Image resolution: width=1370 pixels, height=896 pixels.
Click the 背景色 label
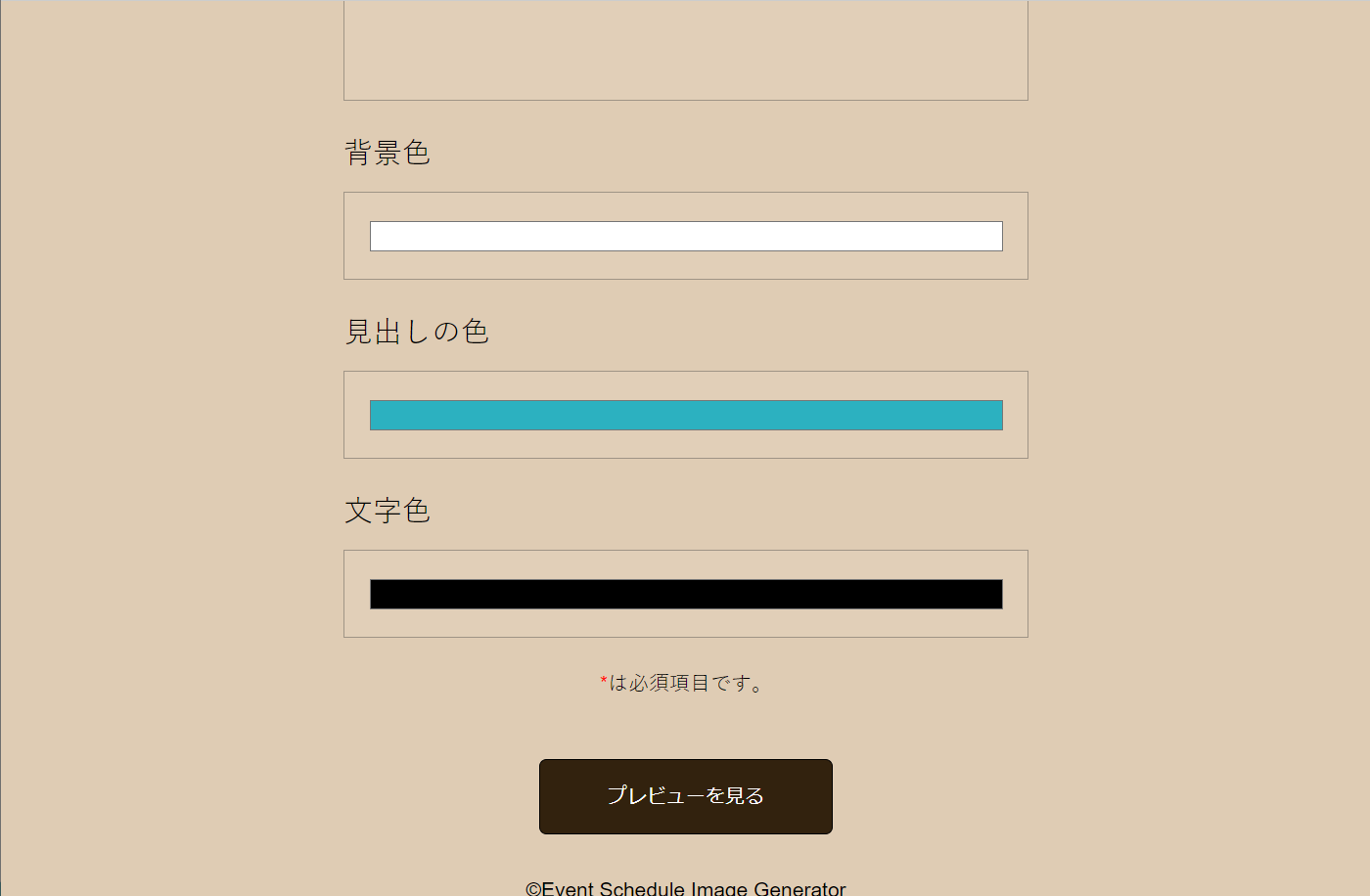388,153
